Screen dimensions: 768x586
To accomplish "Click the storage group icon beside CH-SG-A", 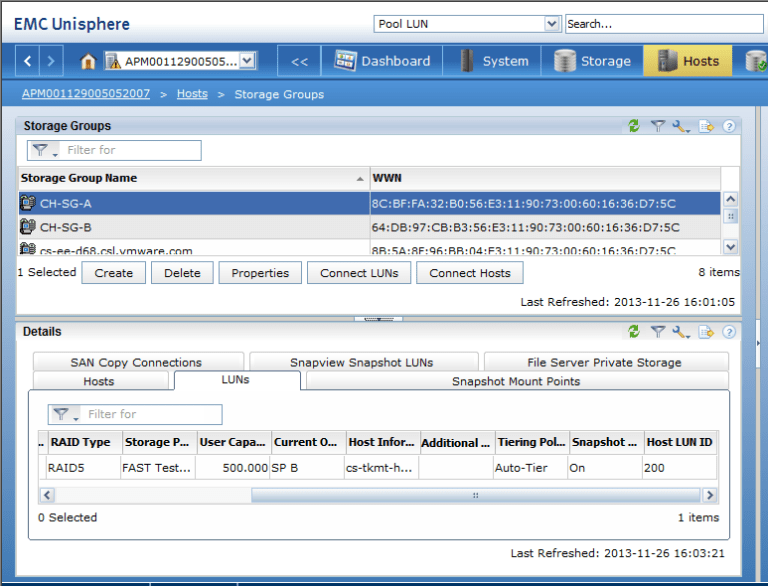I will pos(28,203).
